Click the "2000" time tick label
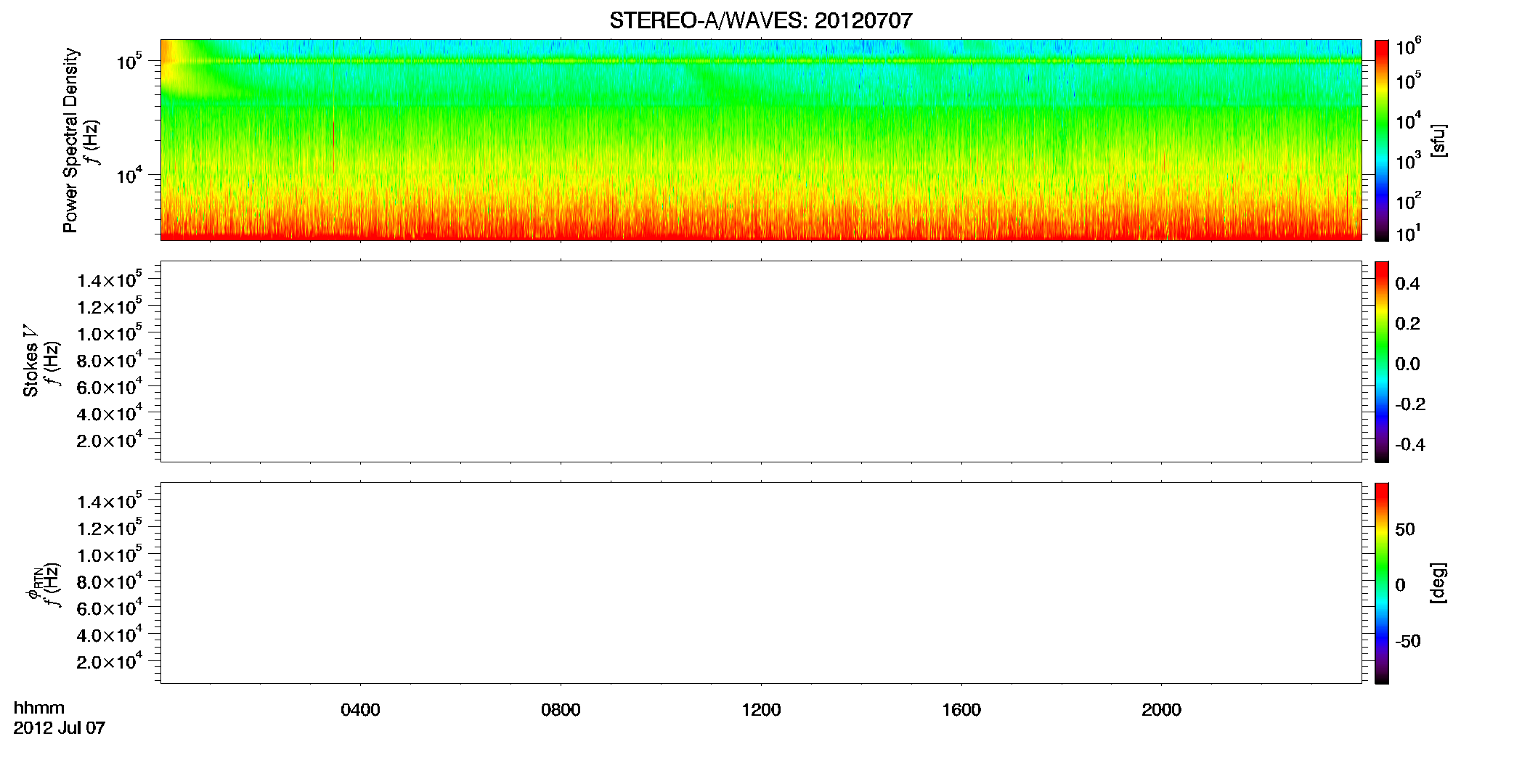Screen dimensions: 1522x784 coord(1161,710)
